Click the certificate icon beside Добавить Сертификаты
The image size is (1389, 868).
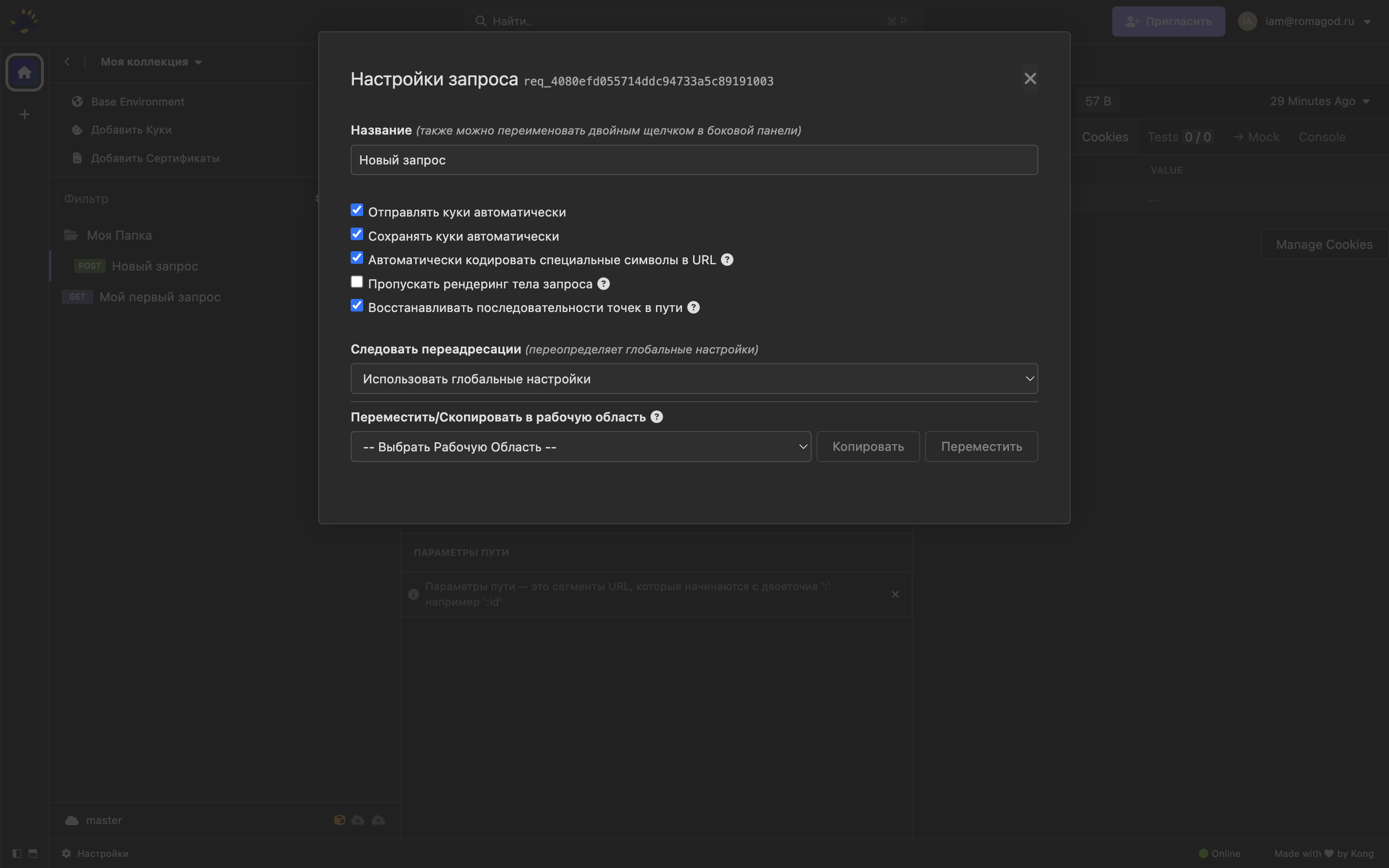pos(77,158)
